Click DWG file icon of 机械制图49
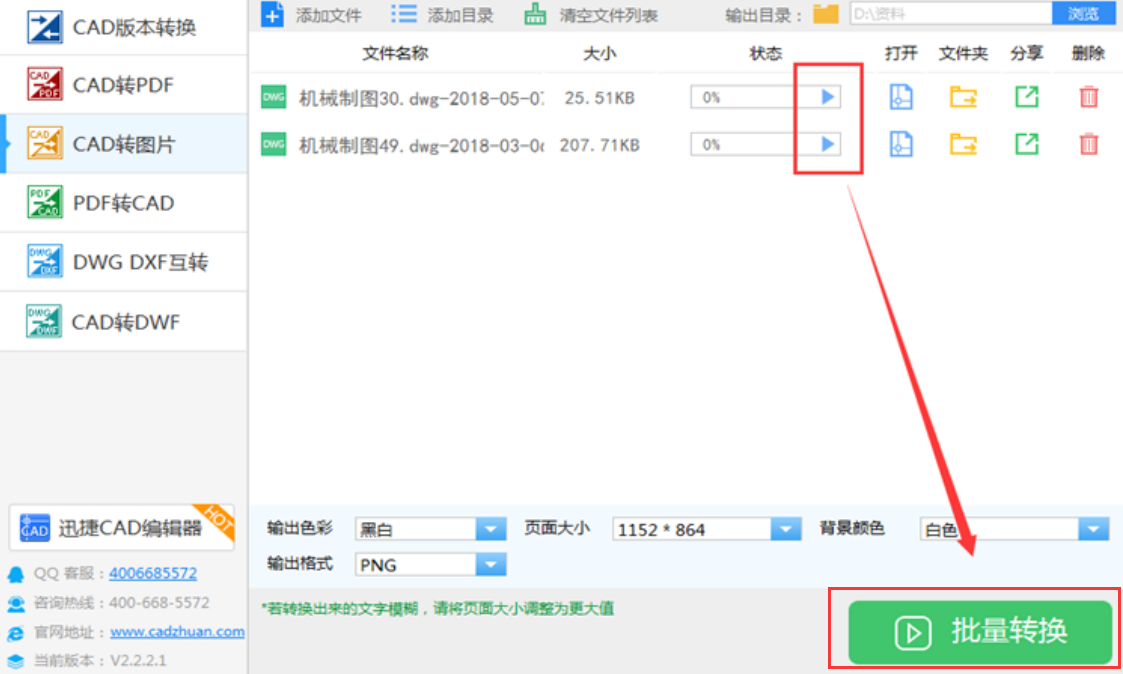 (x=274, y=144)
